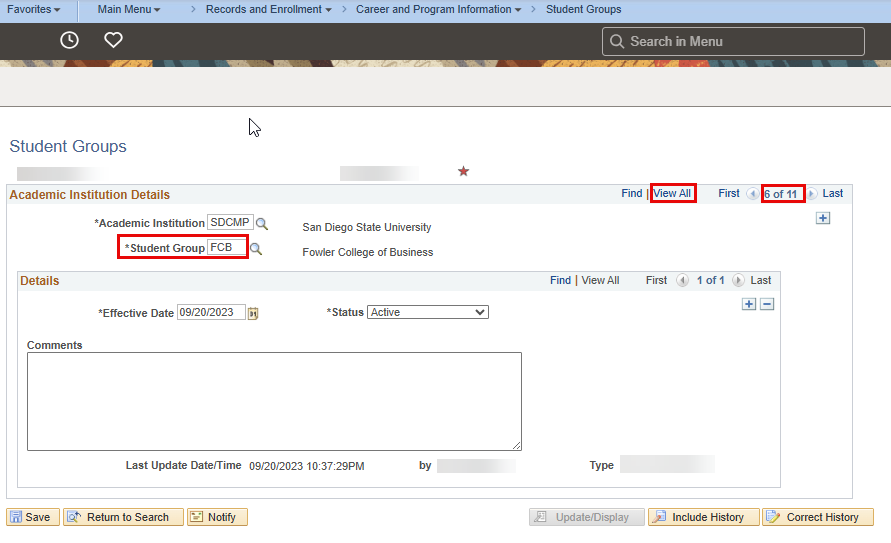This screenshot has width=891, height=543.
Task: Click Find in the Details section
Action: tap(560, 281)
